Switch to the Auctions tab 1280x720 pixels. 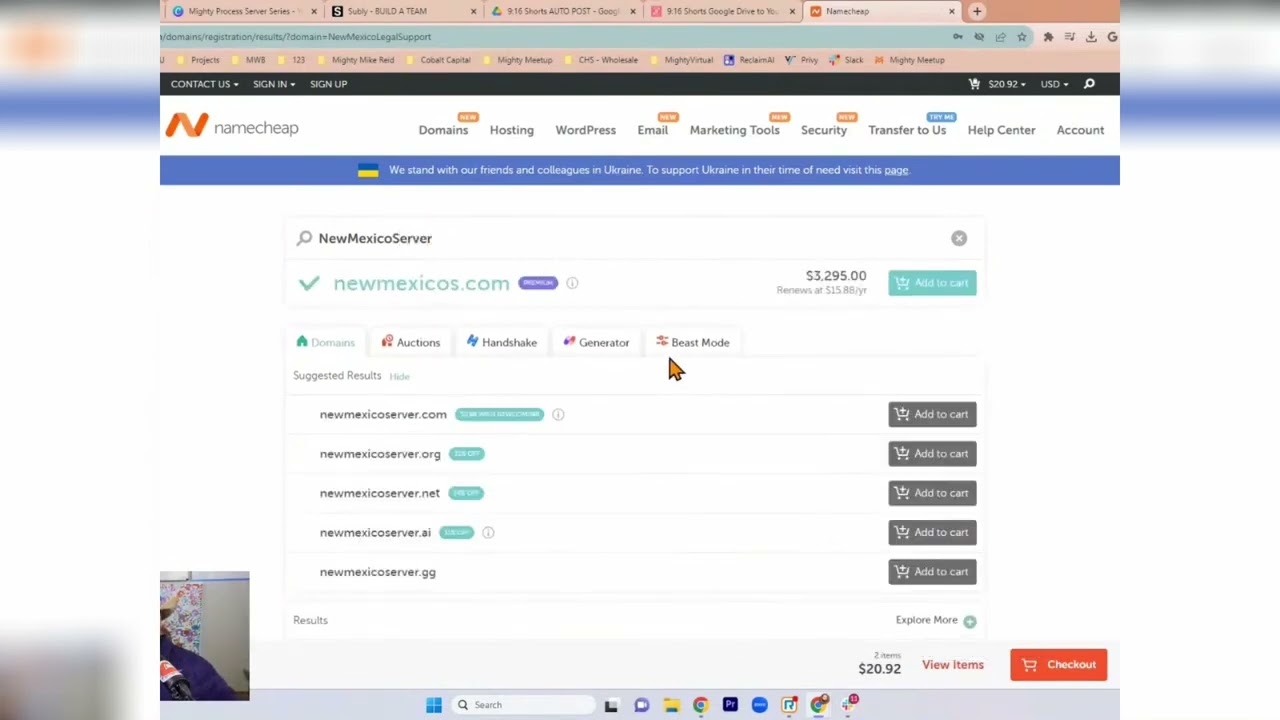[x=410, y=342]
